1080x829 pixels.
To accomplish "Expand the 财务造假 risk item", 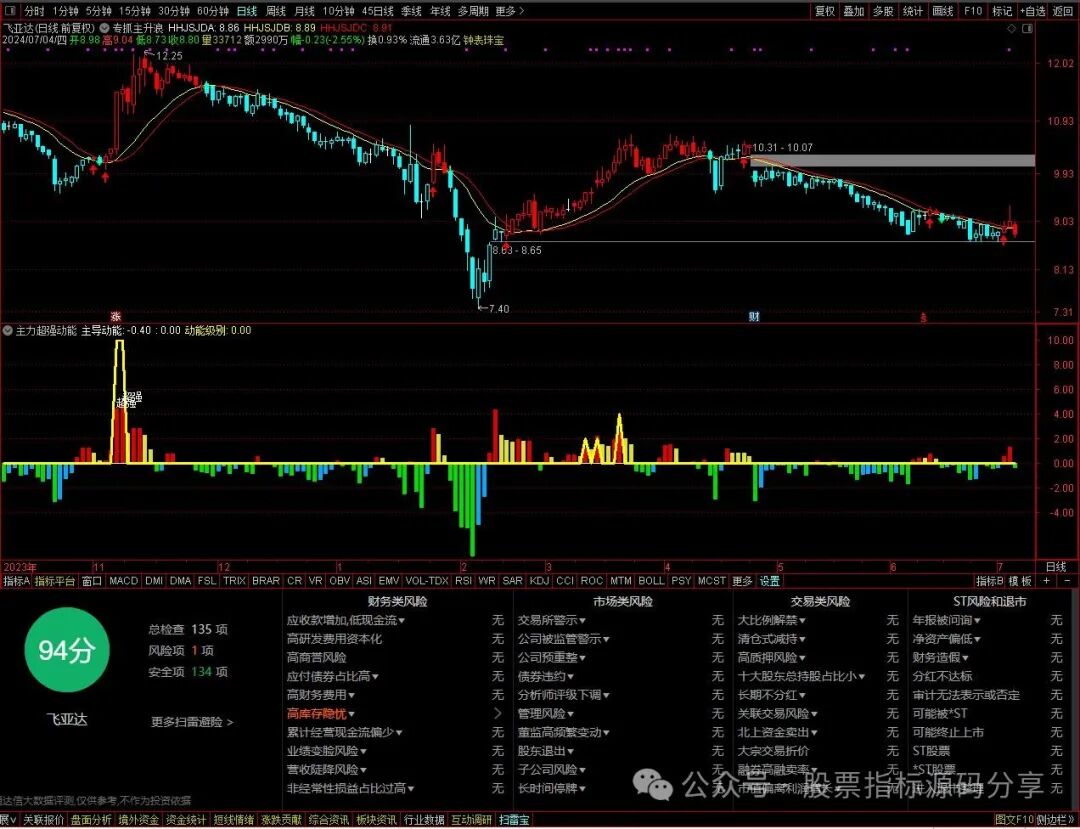I will tap(940, 658).
